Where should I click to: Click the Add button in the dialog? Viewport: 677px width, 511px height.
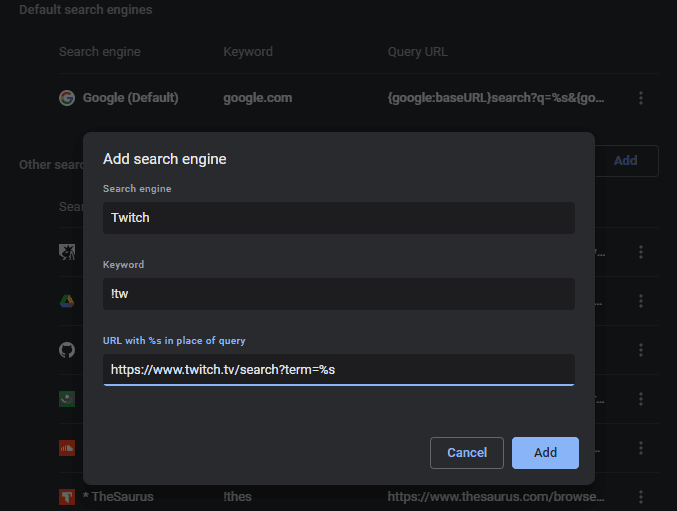pyautogui.click(x=545, y=452)
